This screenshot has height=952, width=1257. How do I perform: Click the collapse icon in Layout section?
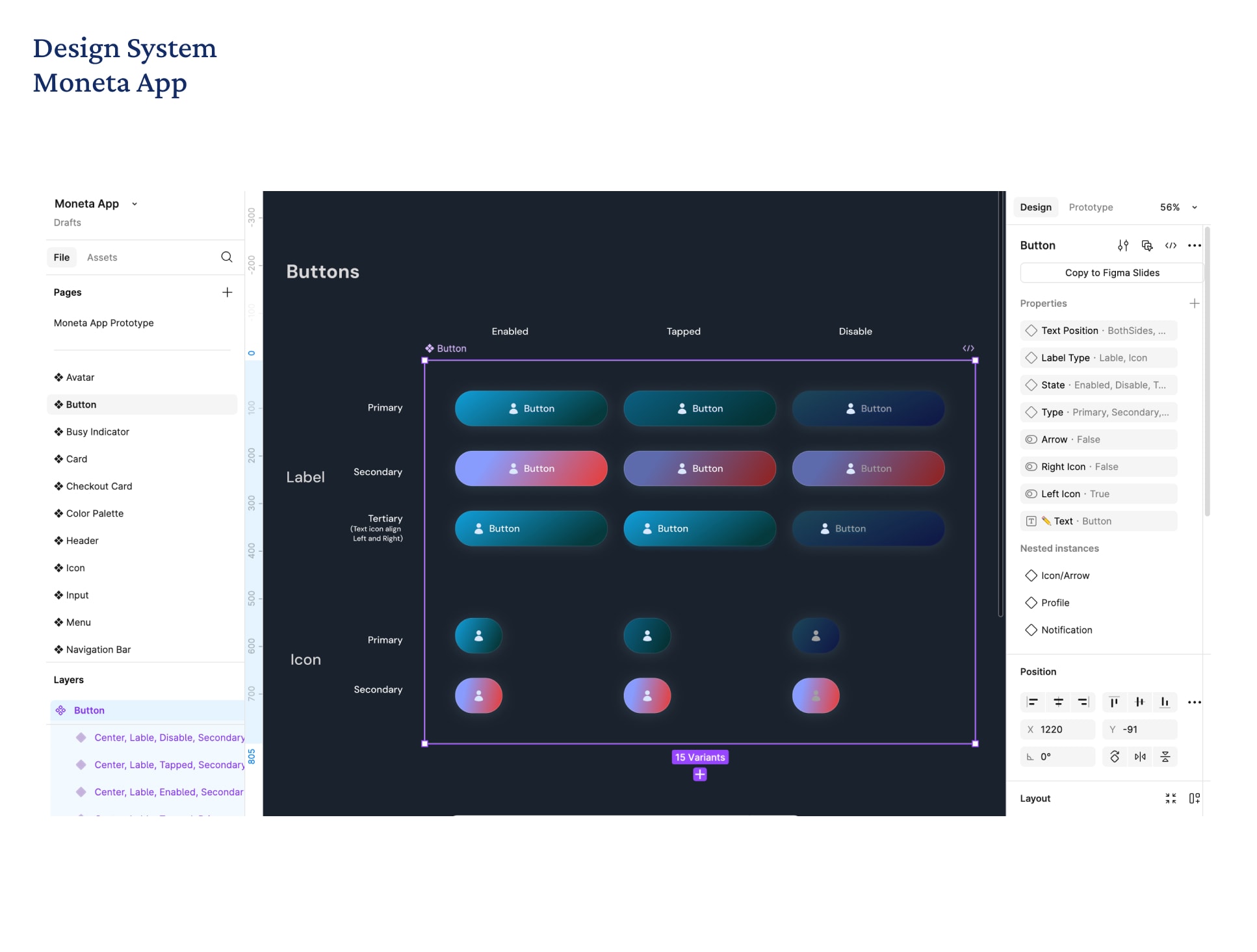[1171, 799]
